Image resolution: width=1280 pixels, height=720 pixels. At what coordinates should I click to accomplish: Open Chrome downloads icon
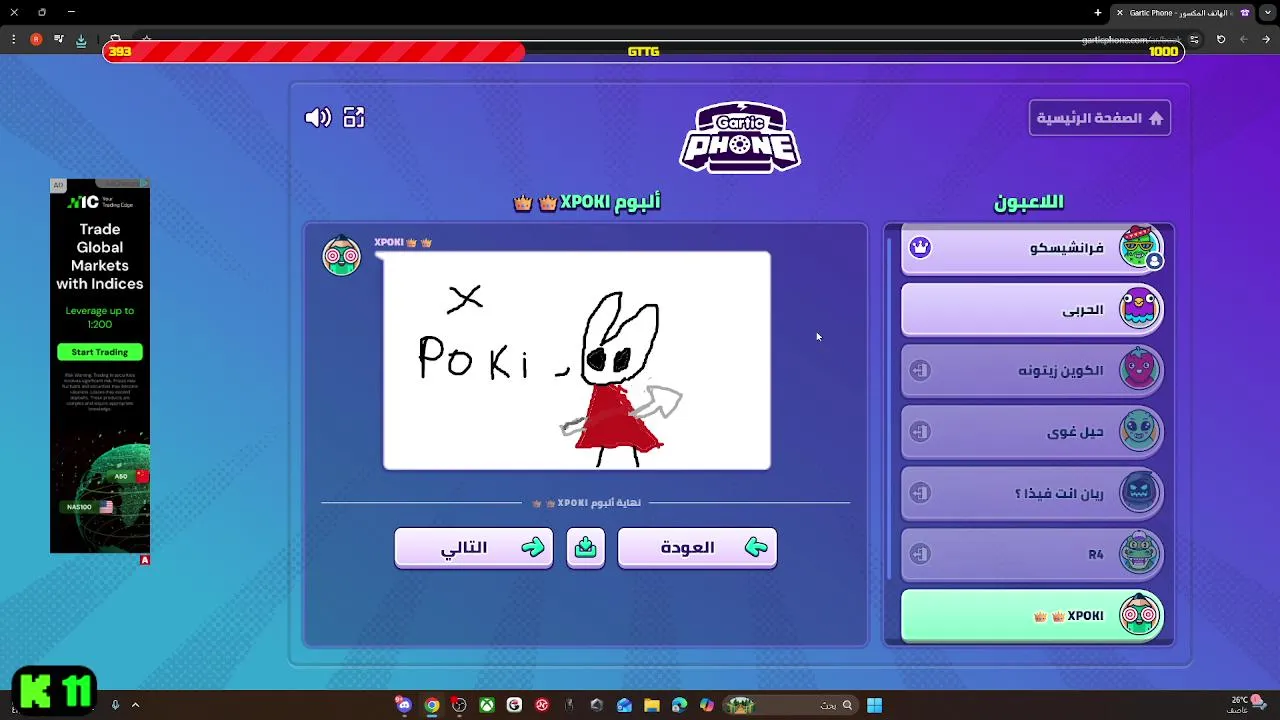click(81, 39)
